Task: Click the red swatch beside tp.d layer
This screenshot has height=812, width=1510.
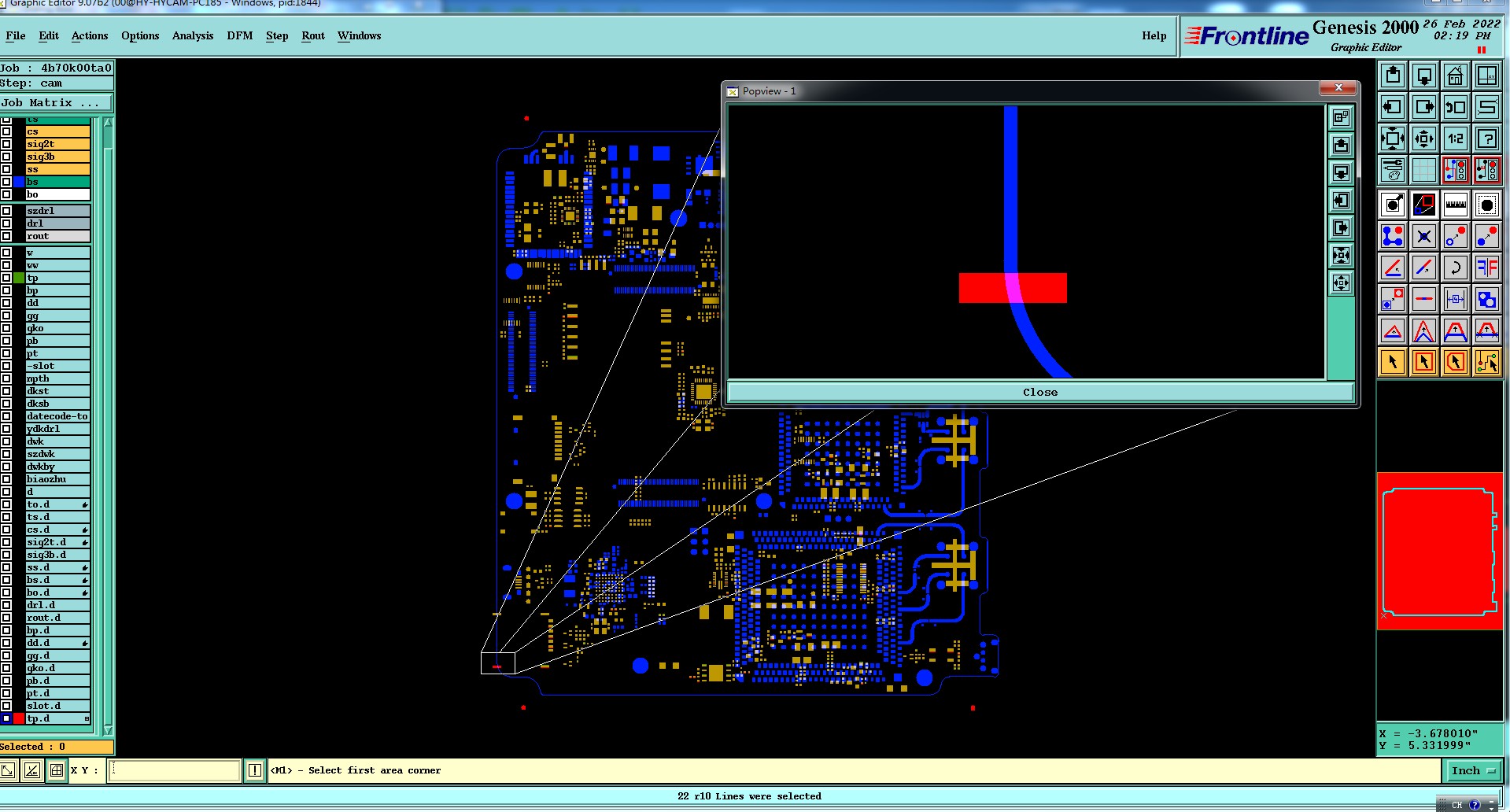Action: (x=19, y=718)
